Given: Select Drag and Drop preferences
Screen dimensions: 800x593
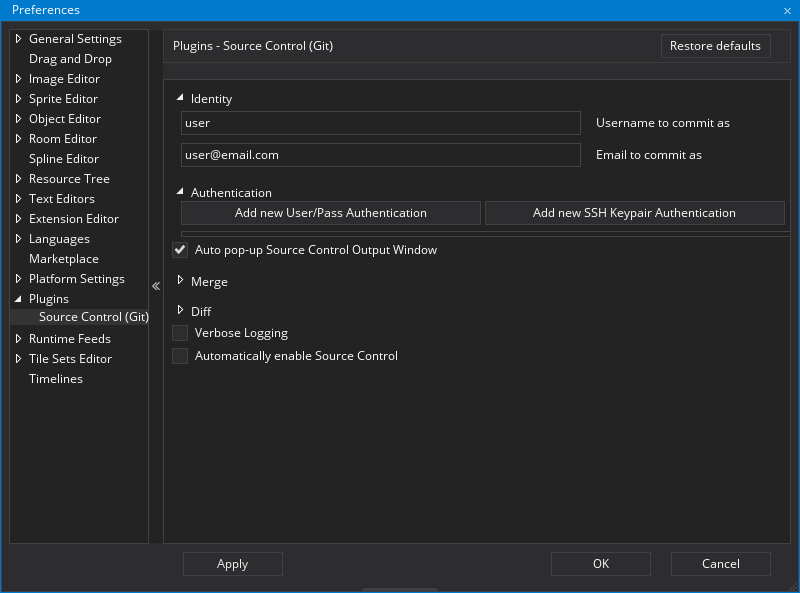Looking at the screenshot, I should tap(70, 59).
